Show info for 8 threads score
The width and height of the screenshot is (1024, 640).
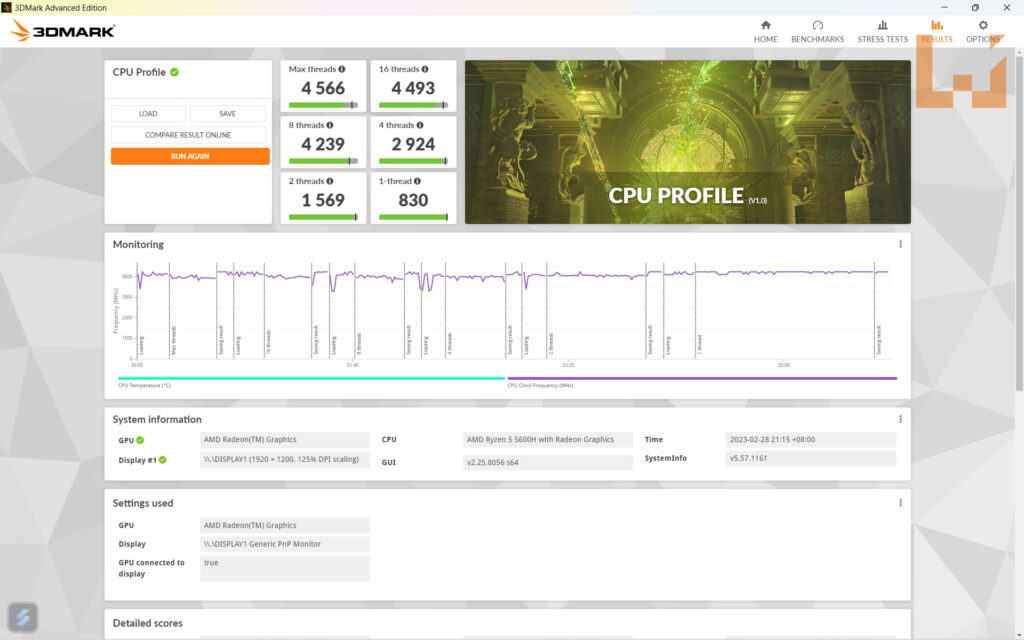tap(331, 126)
